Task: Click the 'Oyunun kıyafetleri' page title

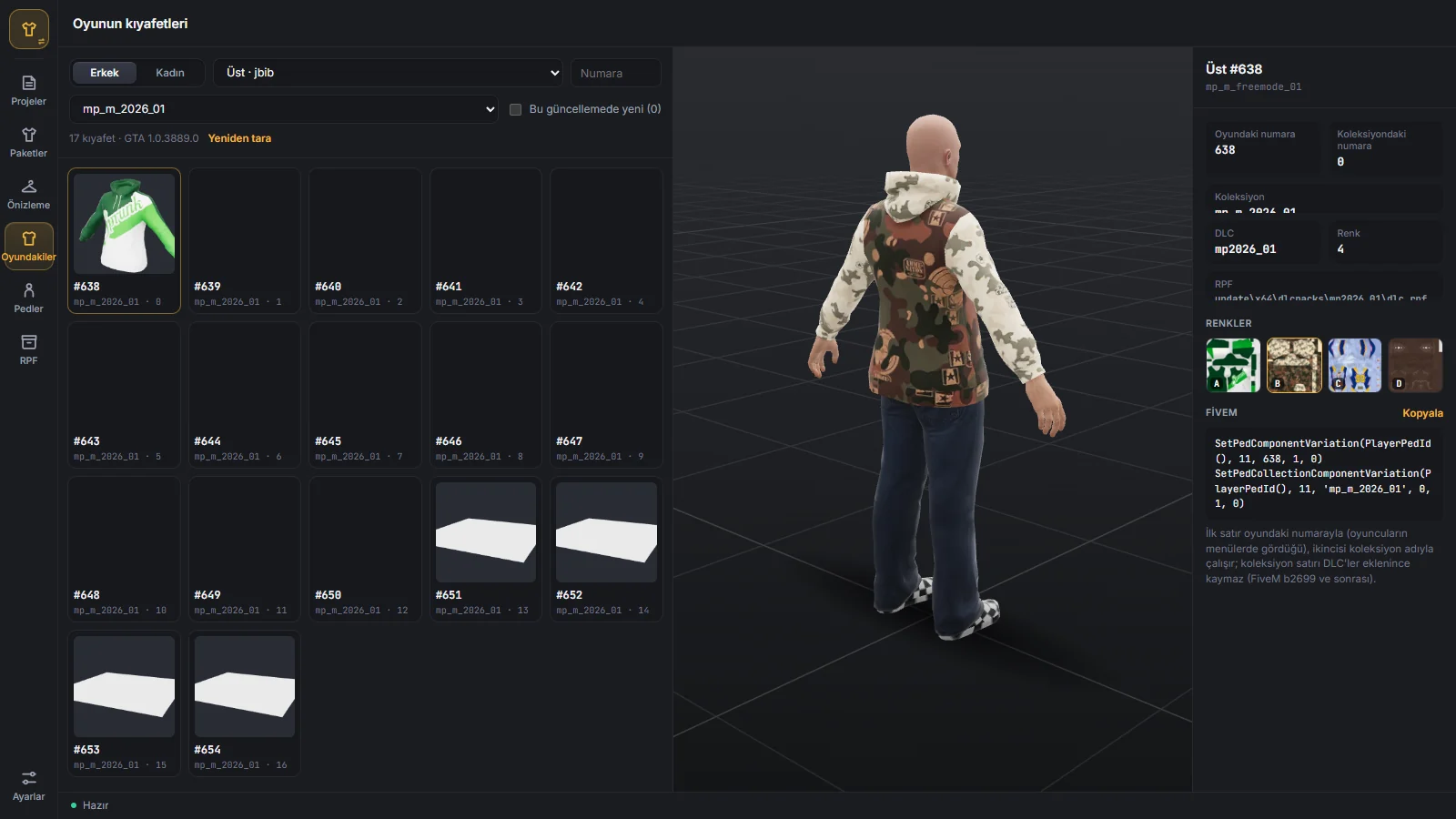Action: pos(130,24)
